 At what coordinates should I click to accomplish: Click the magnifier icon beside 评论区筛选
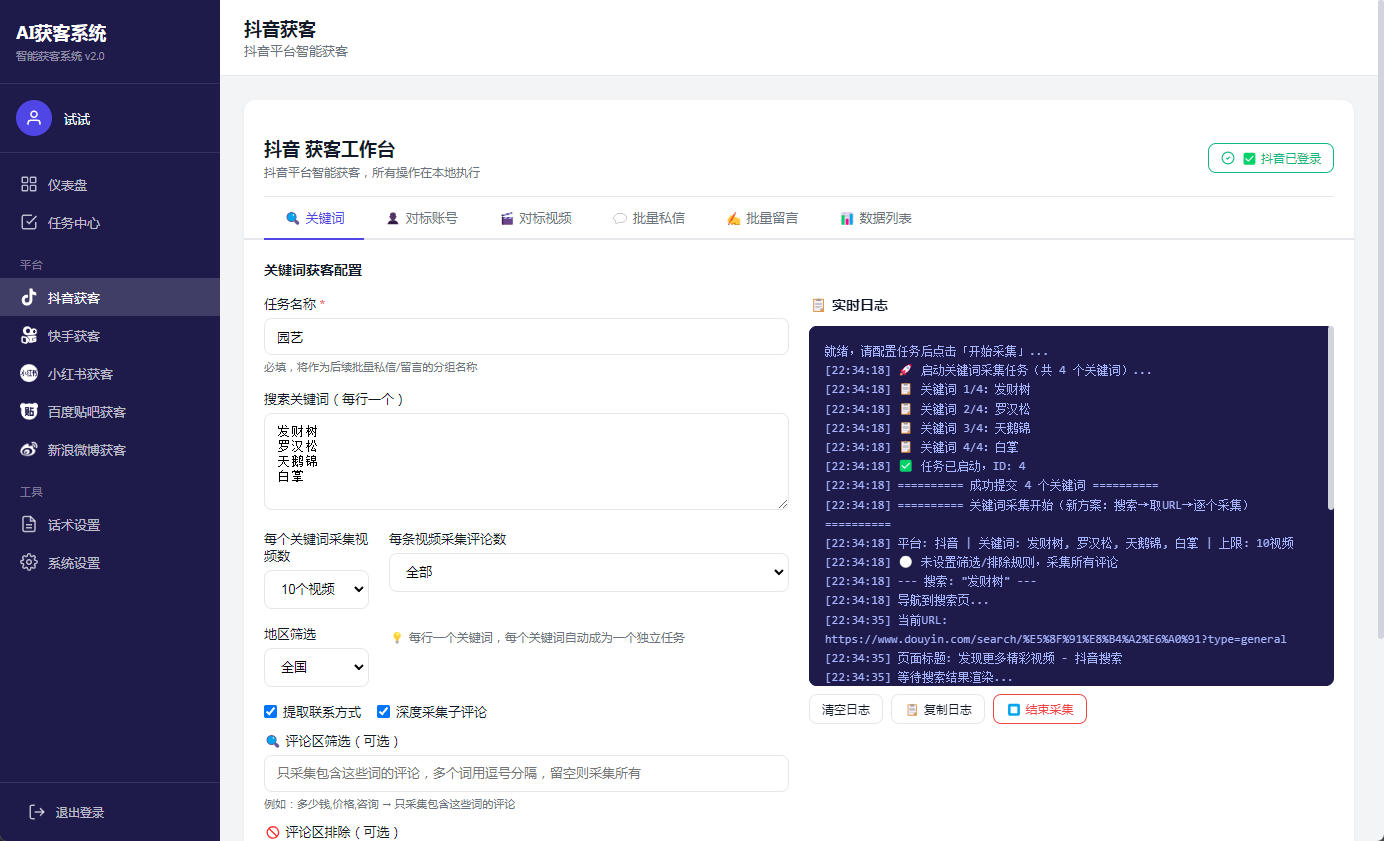[272, 741]
